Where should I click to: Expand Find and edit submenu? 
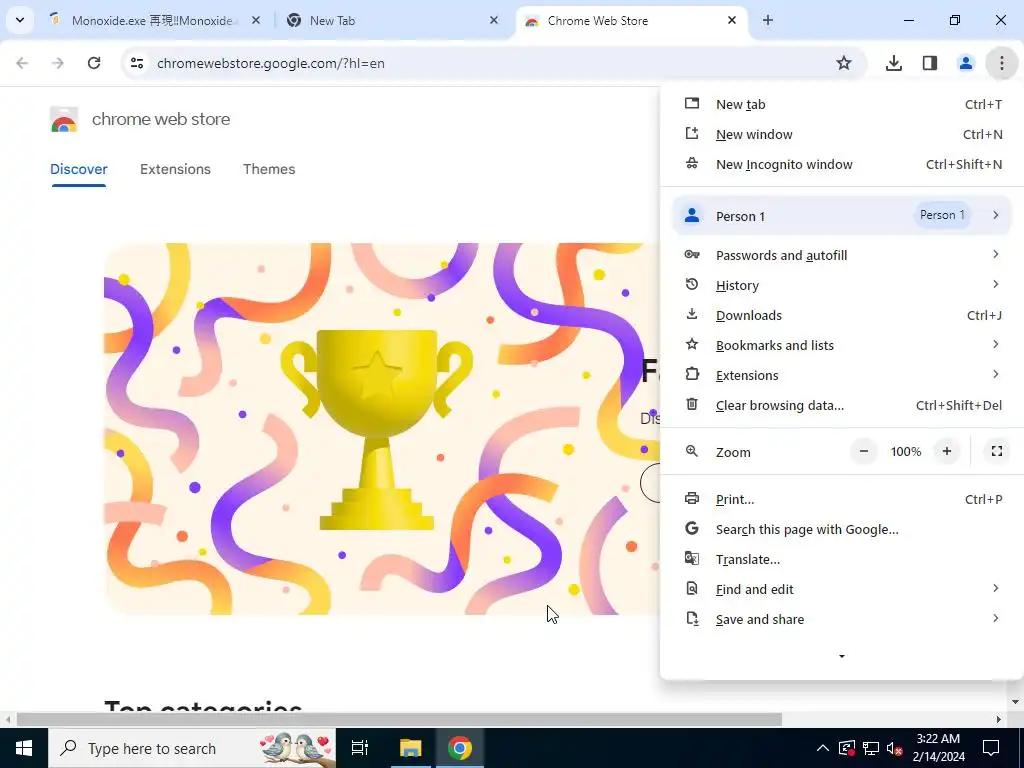pos(842,589)
